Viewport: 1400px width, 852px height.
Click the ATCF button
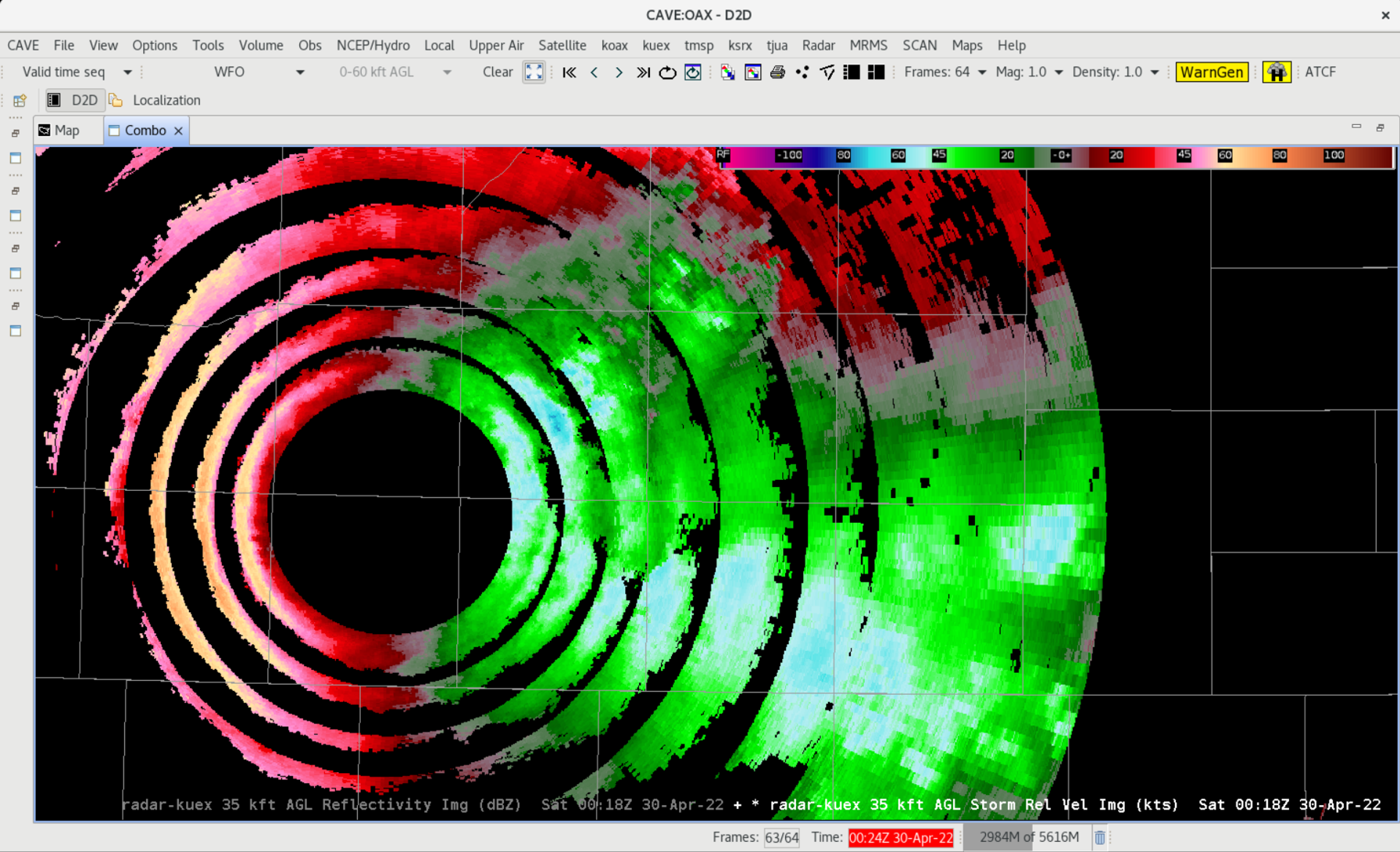1320,72
